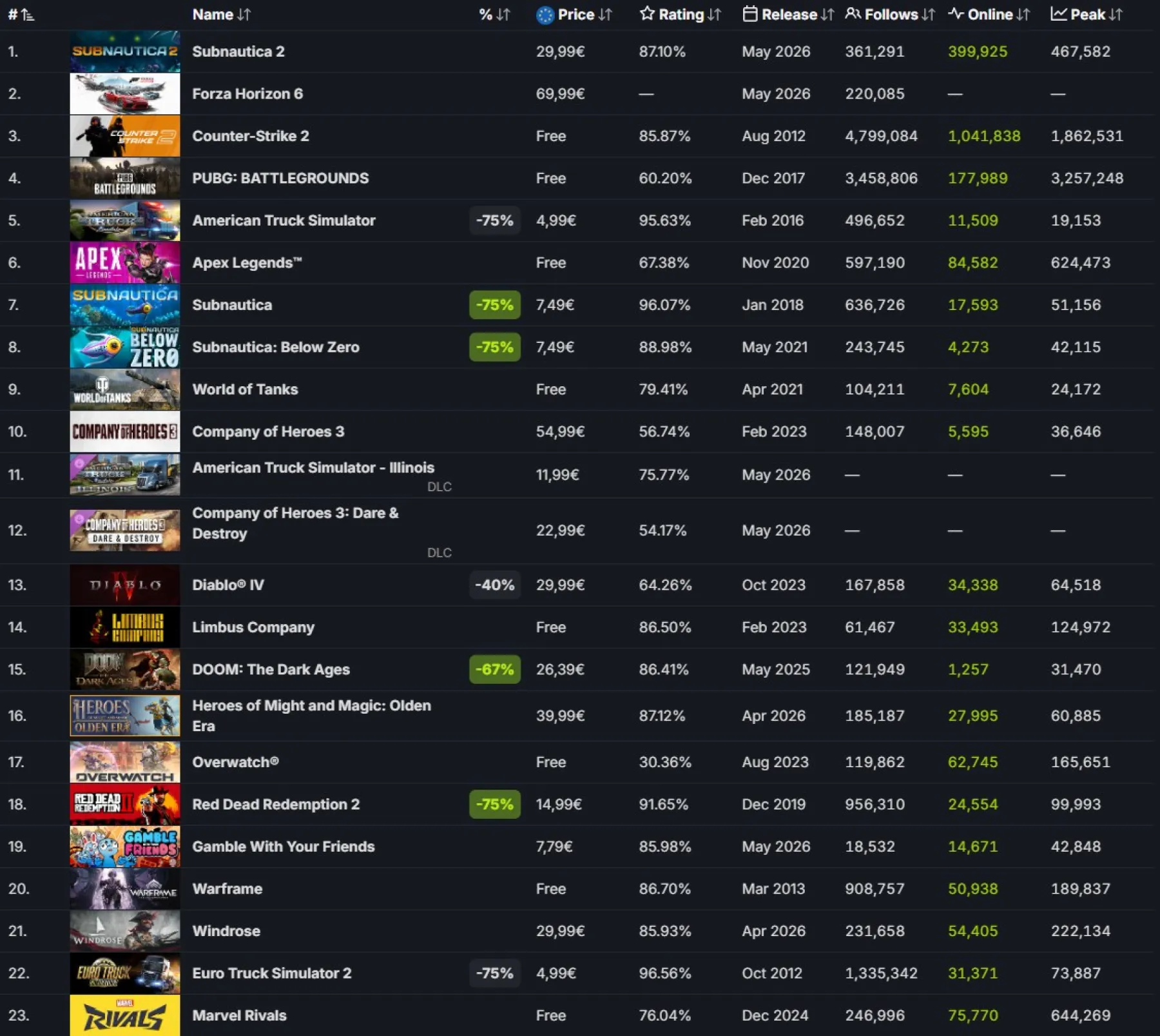Open the World of Tanks link
The width and height of the screenshot is (1160, 1036).
coord(245,389)
